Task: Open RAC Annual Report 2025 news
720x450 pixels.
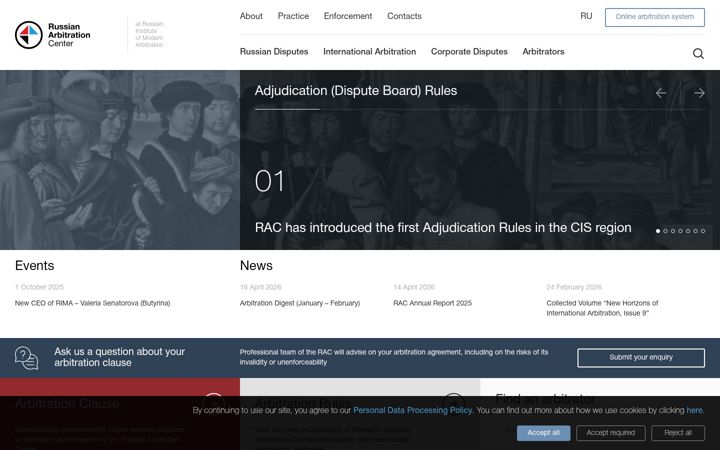Action: click(x=433, y=303)
